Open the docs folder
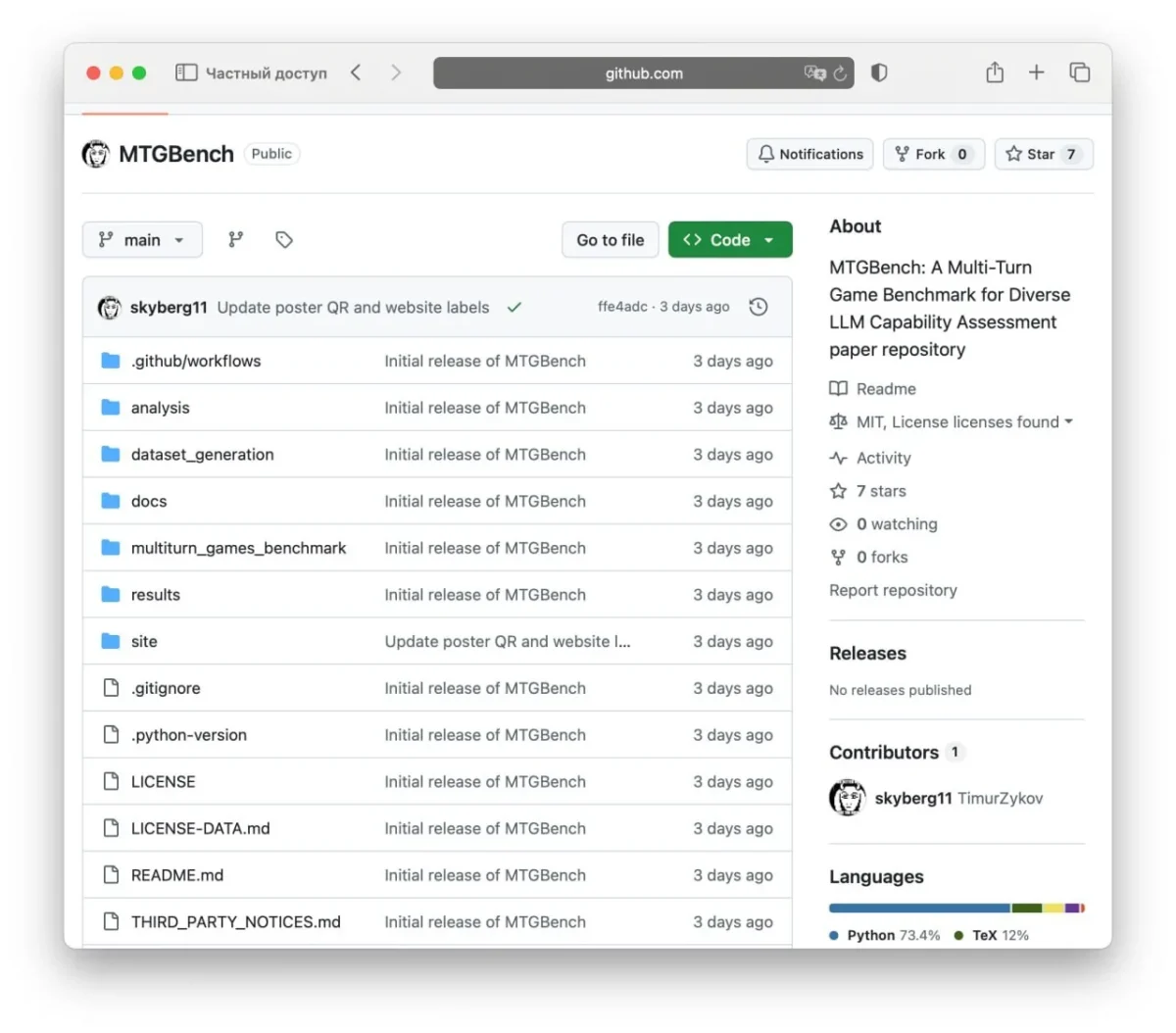The image size is (1176, 1033). click(x=149, y=501)
